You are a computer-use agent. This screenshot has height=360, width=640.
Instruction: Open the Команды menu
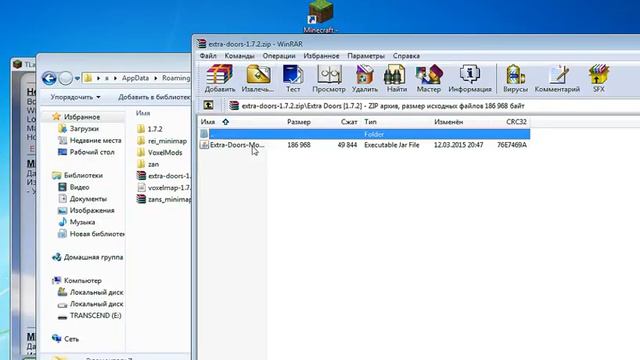239,56
